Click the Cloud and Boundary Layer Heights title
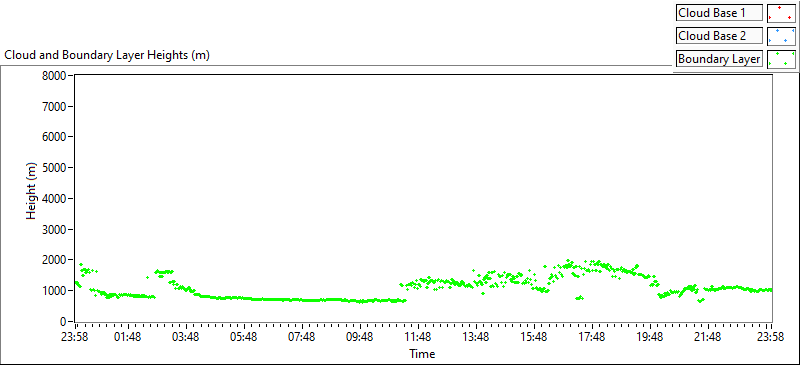 click(107, 55)
